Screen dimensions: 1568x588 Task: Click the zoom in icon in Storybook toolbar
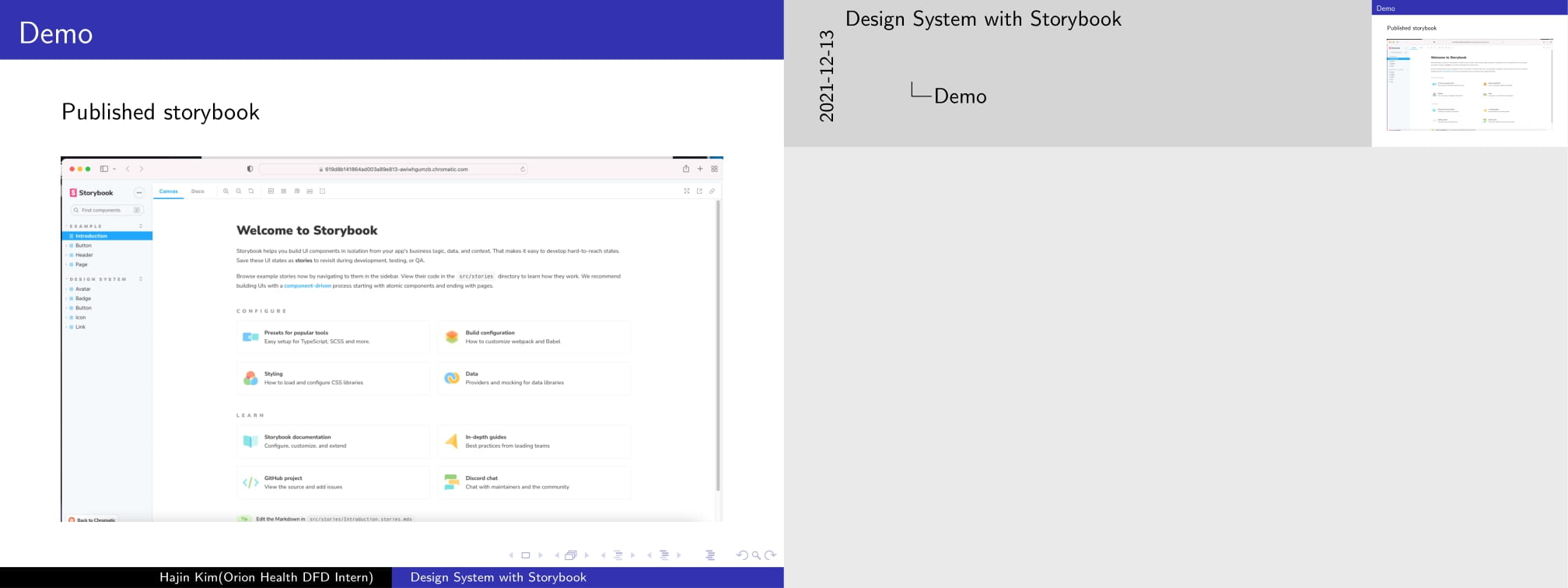pos(226,191)
